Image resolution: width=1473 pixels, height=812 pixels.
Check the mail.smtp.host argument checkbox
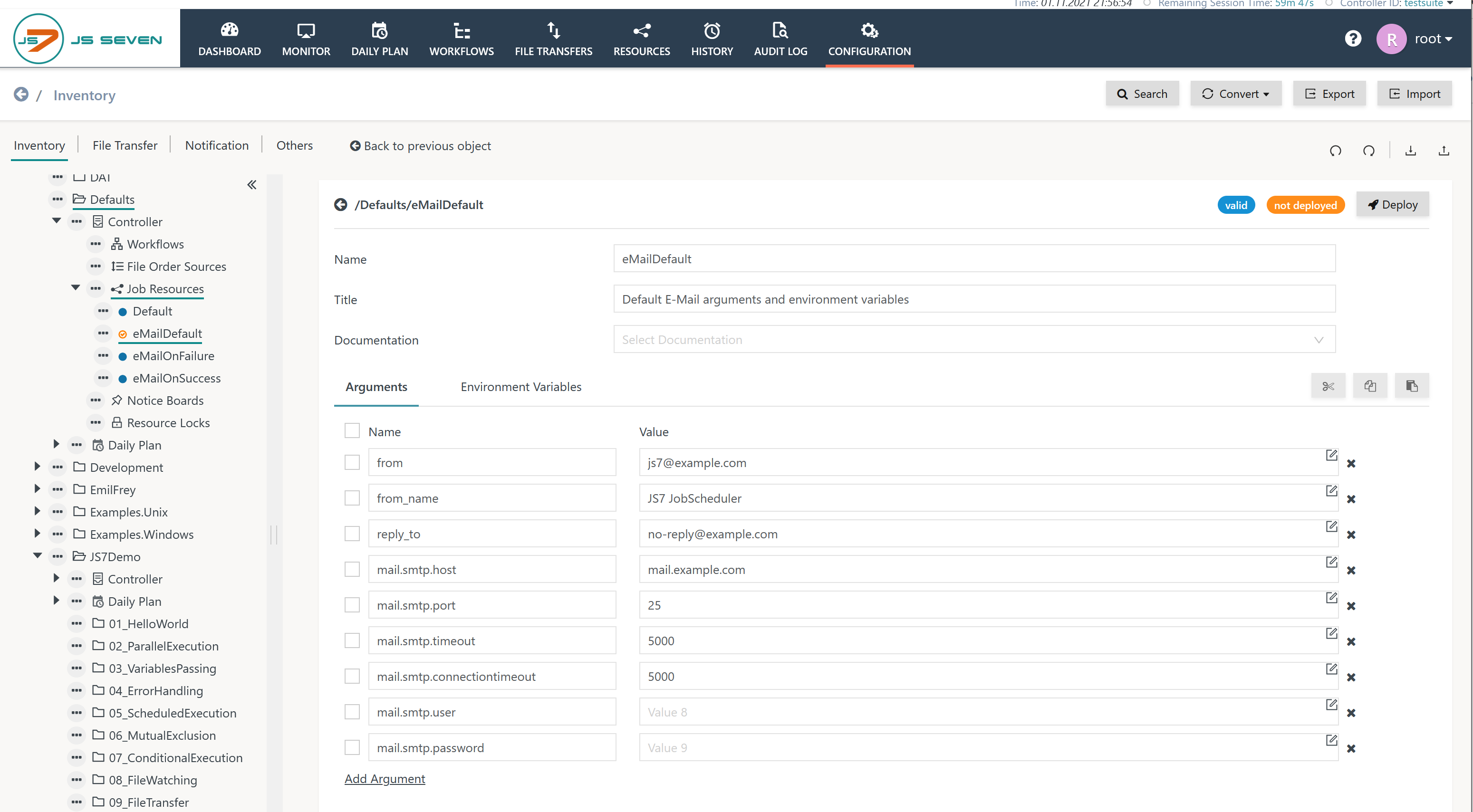click(352, 569)
